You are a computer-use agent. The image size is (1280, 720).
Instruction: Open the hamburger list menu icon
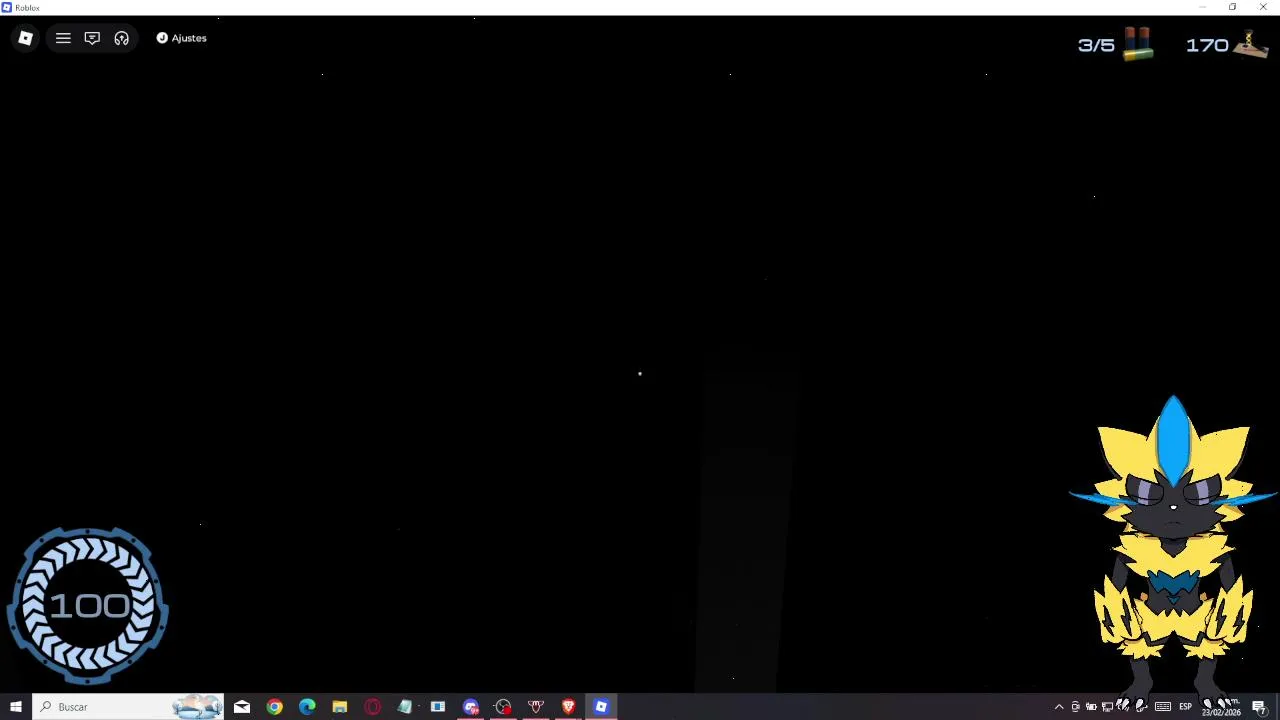point(63,38)
